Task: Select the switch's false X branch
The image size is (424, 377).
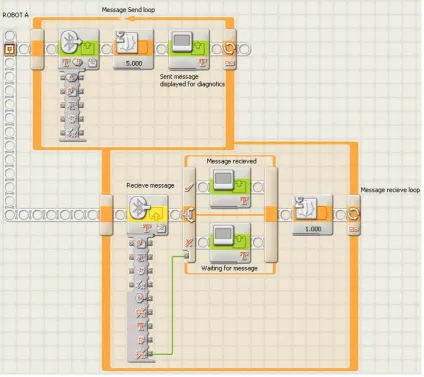Action: (189, 243)
